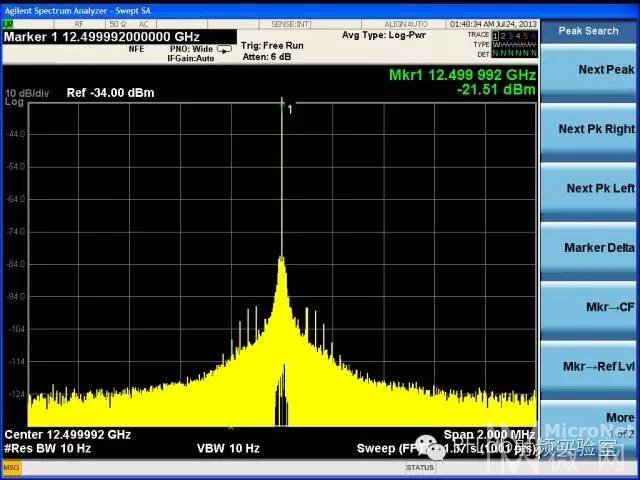Click the Next Peak softkey
640x480 pixels.
point(588,71)
